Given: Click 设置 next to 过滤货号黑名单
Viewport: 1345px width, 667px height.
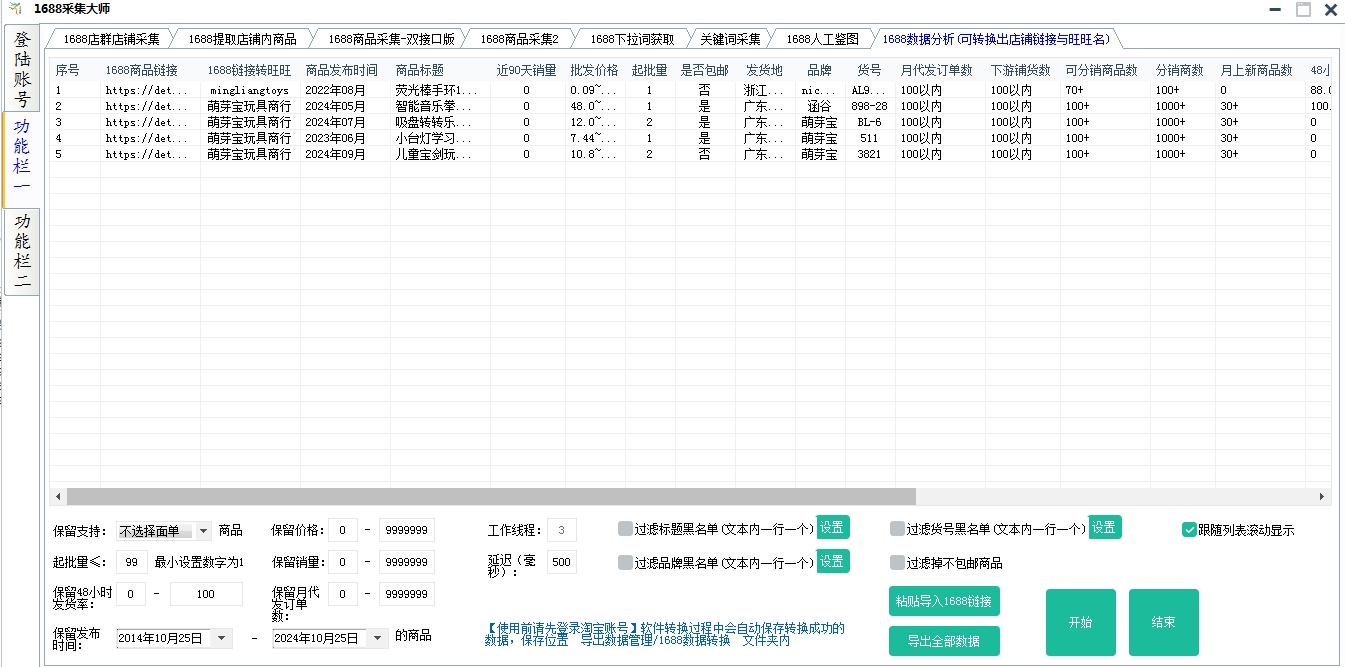Looking at the screenshot, I should tap(1104, 528).
